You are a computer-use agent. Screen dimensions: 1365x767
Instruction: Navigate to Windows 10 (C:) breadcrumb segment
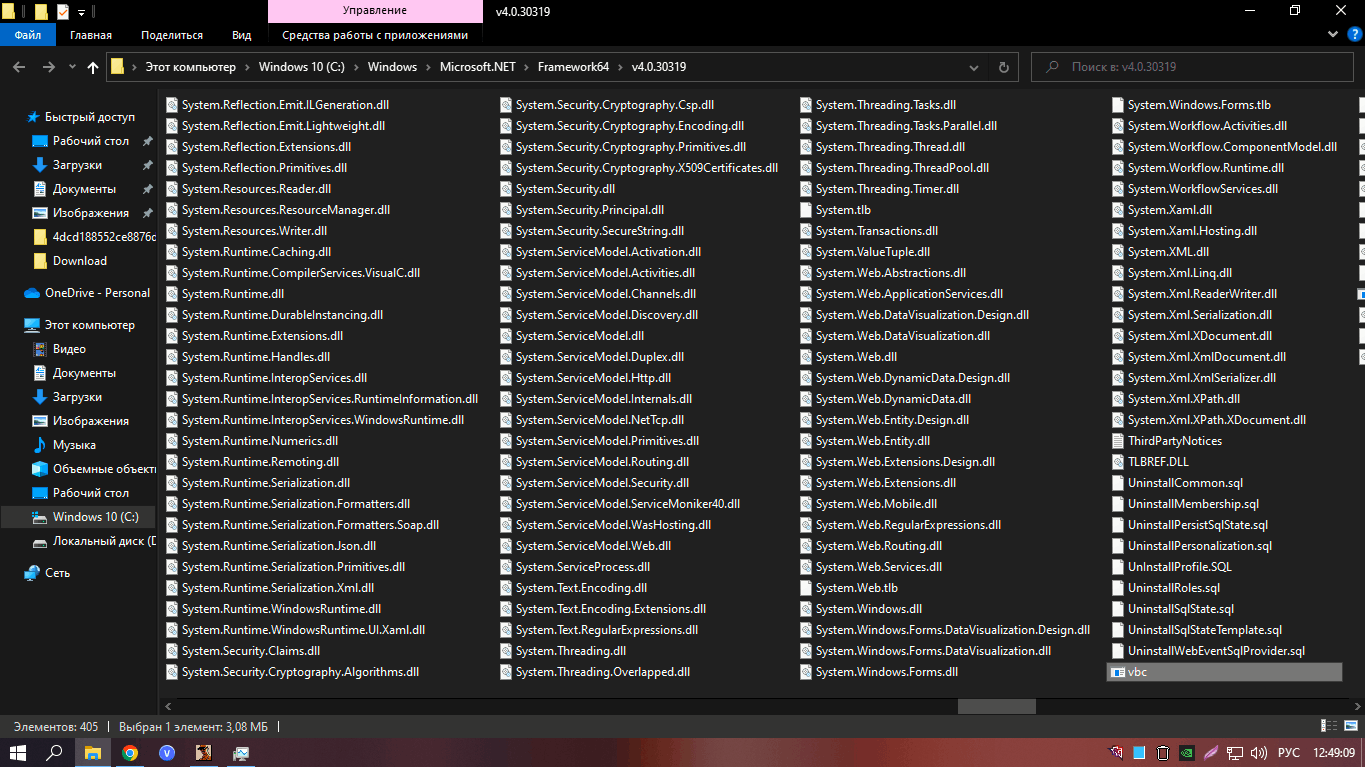pyautogui.click(x=300, y=67)
